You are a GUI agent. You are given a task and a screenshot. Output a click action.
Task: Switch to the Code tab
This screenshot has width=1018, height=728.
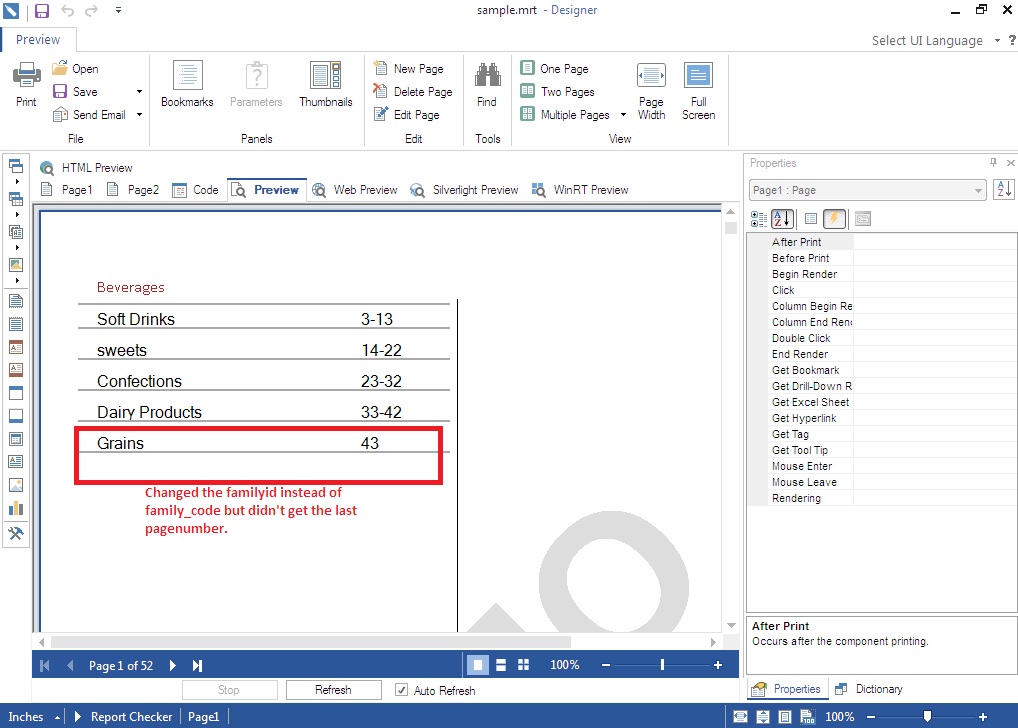click(x=195, y=190)
